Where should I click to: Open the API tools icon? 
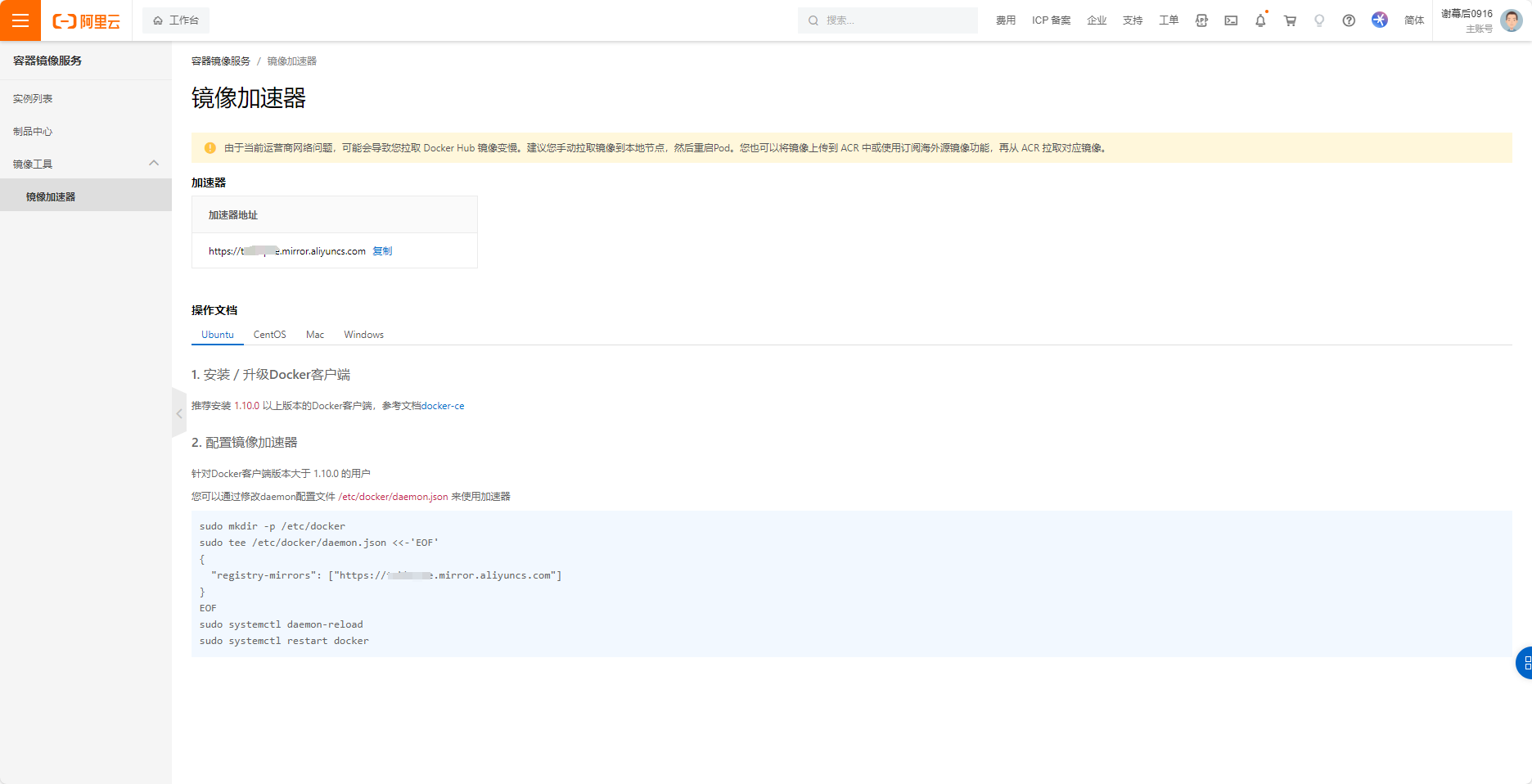click(1201, 20)
